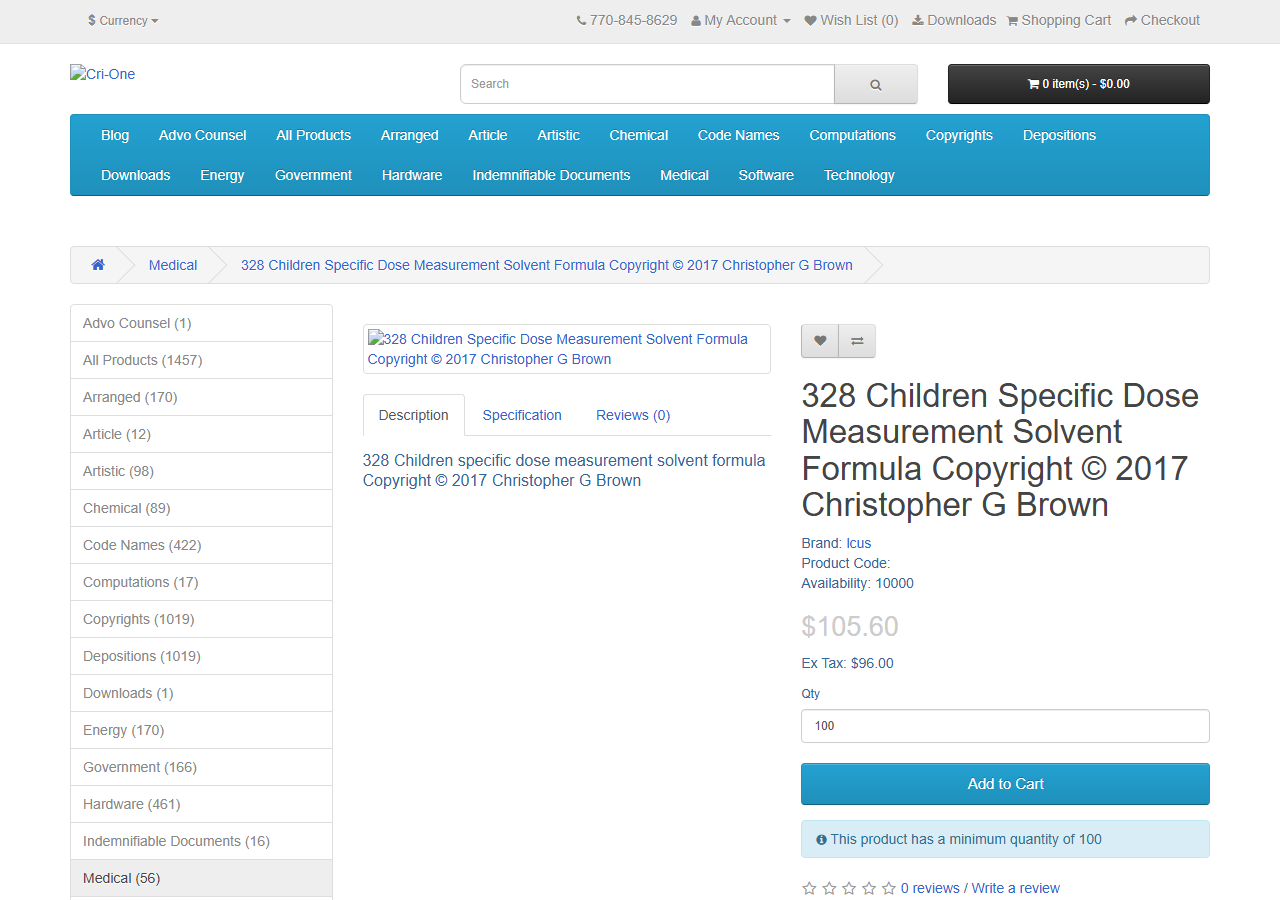Open Chemical in navigation bar

639,135
